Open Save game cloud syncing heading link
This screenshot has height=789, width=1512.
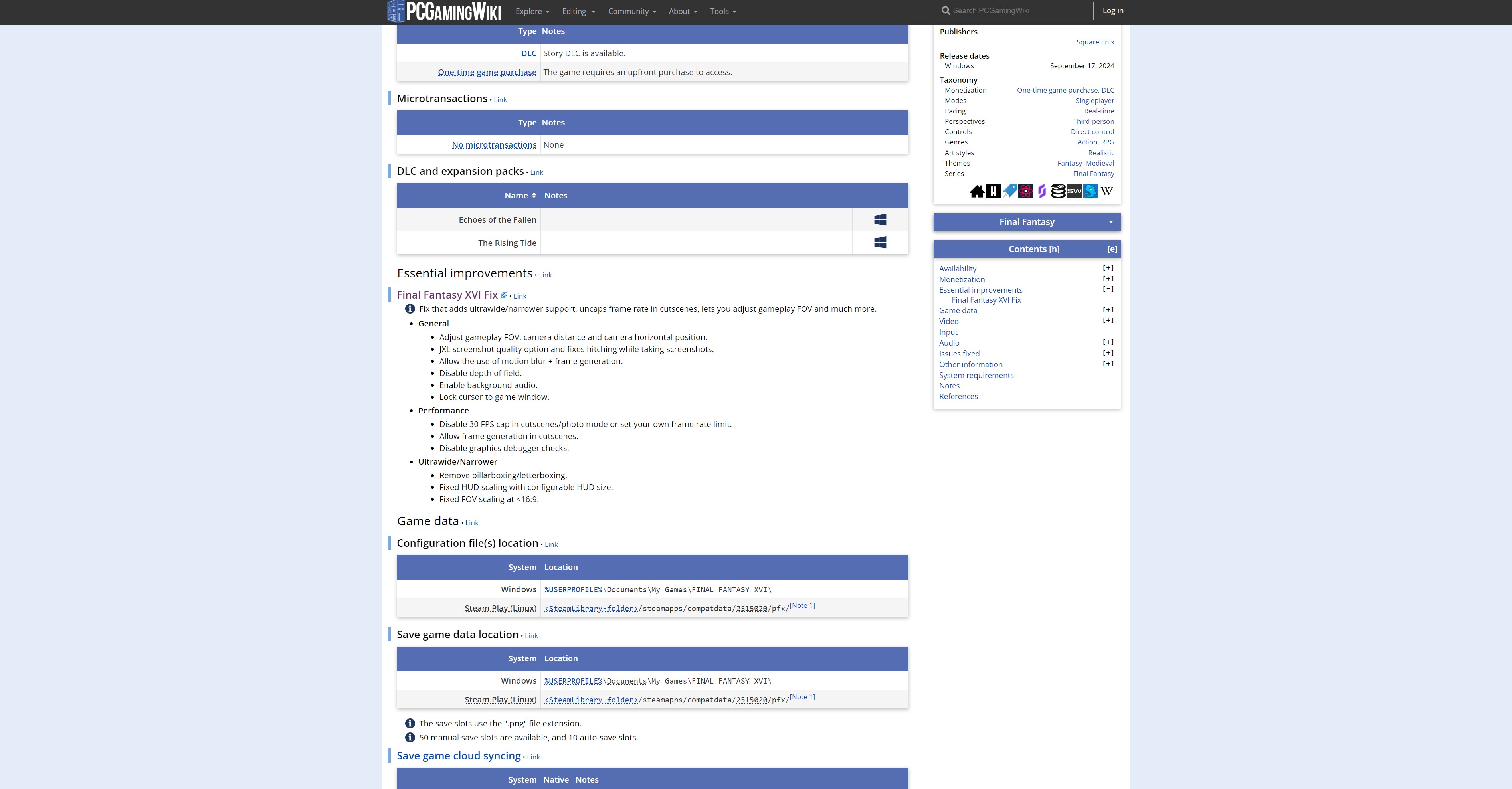coord(458,756)
